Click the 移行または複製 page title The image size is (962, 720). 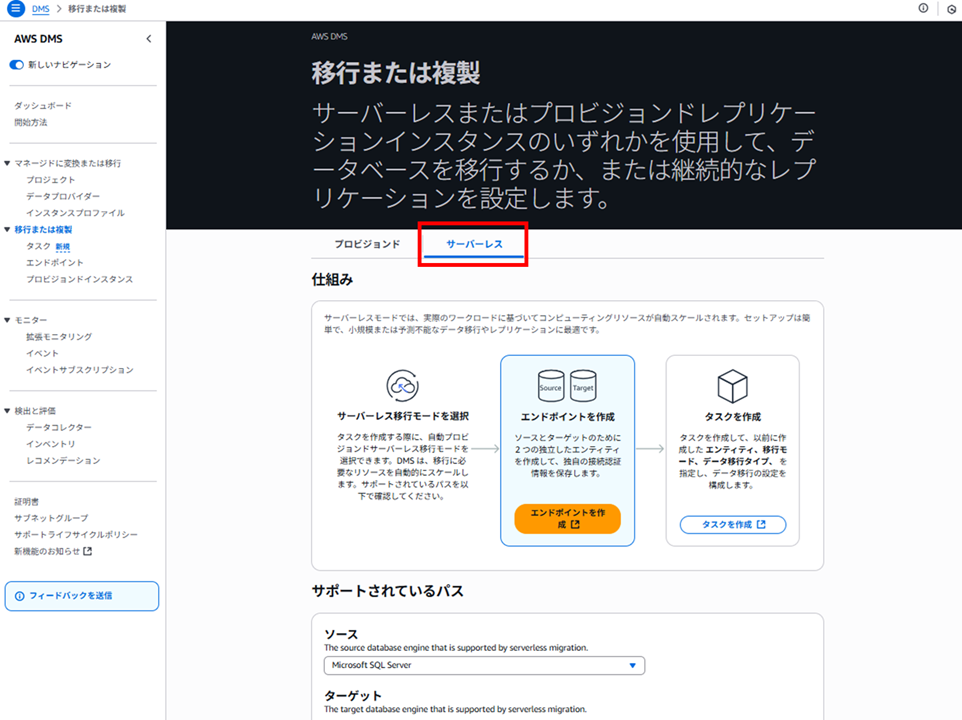pyautogui.click(x=396, y=72)
